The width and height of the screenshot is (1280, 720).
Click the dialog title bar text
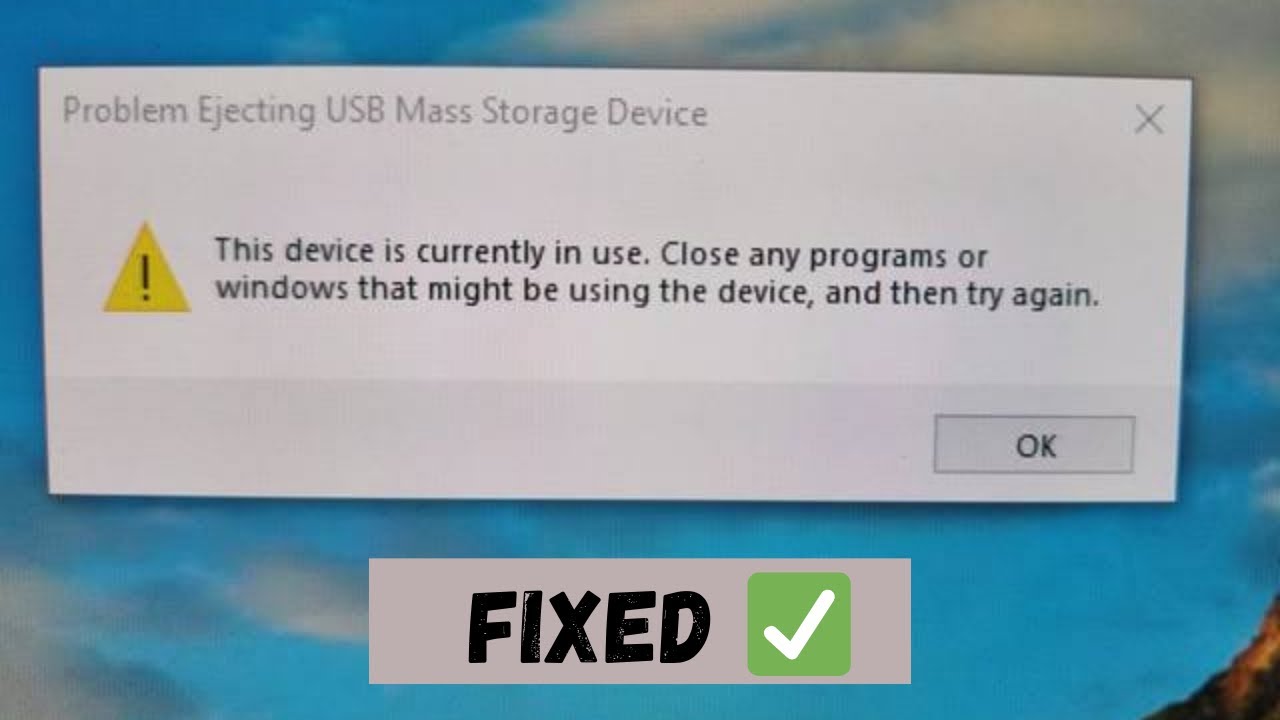385,112
